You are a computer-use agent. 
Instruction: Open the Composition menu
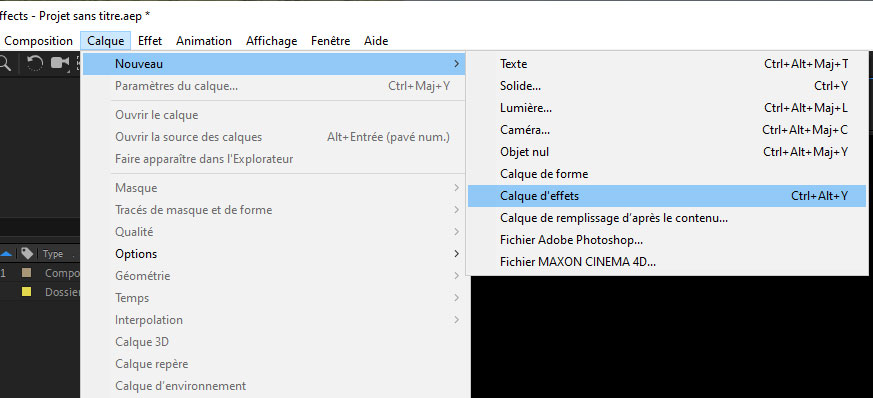tap(38, 41)
